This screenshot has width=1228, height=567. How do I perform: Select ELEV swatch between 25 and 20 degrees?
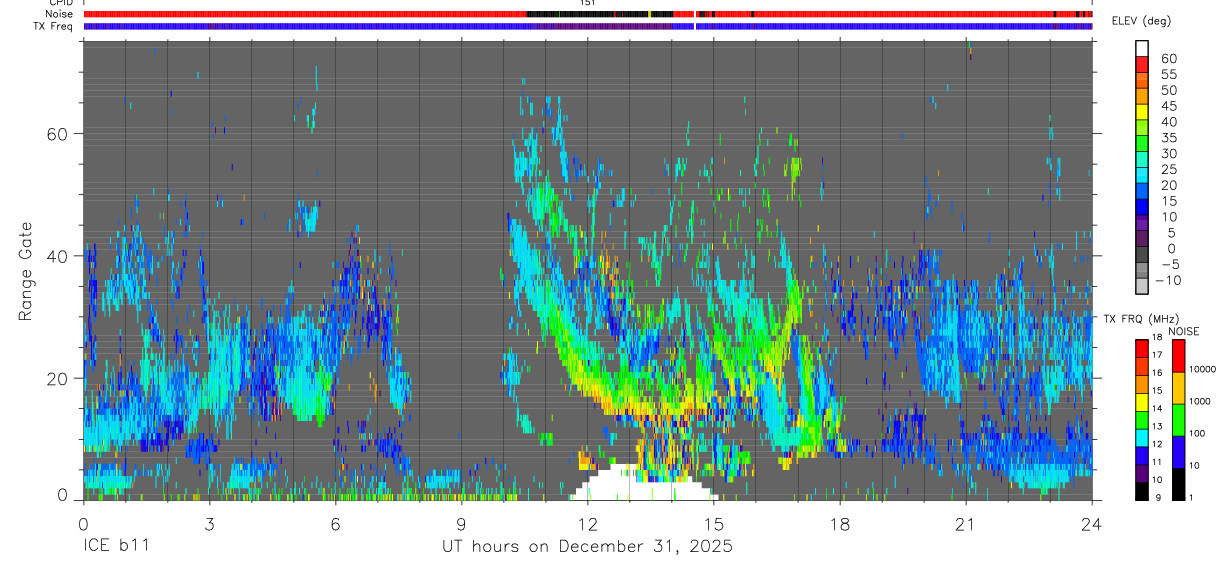click(1142, 174)
